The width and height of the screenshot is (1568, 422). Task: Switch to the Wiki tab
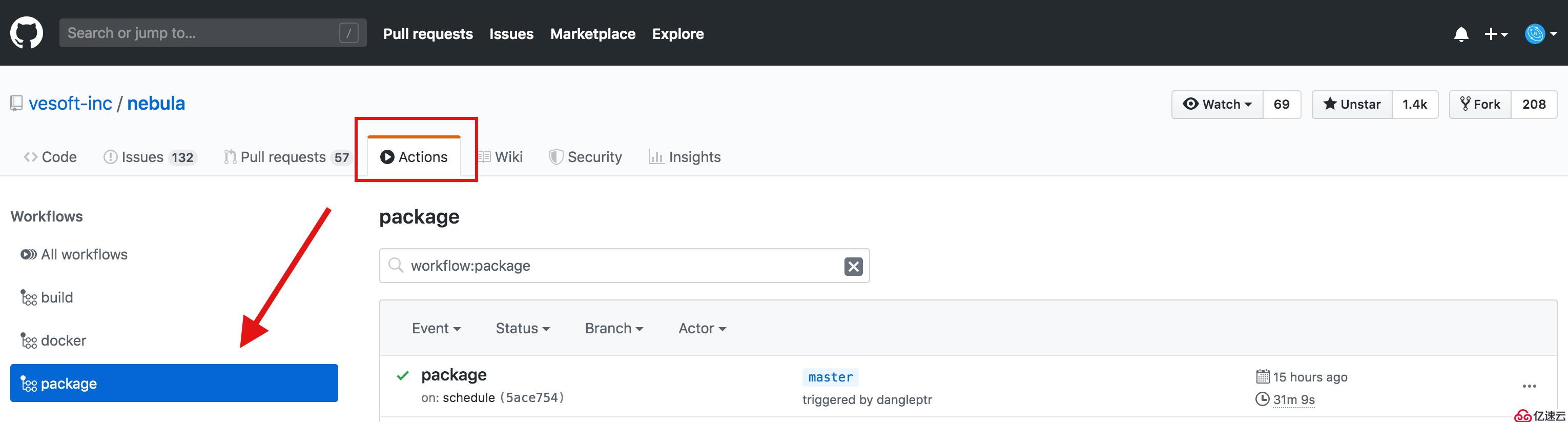pos(500,157)
